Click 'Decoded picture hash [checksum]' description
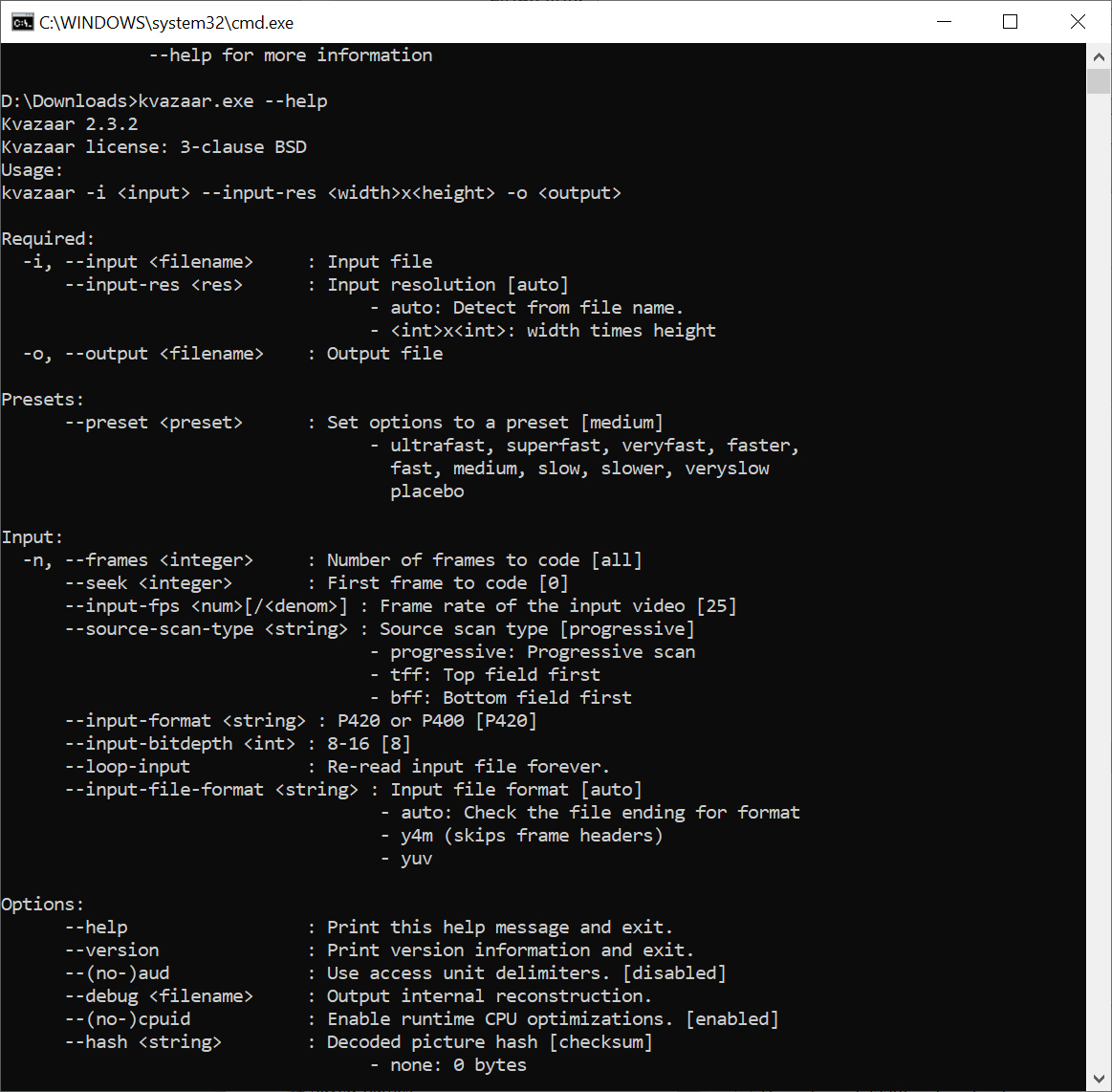Screen dimensions: 1112x1092 [x=490, y=1041]
